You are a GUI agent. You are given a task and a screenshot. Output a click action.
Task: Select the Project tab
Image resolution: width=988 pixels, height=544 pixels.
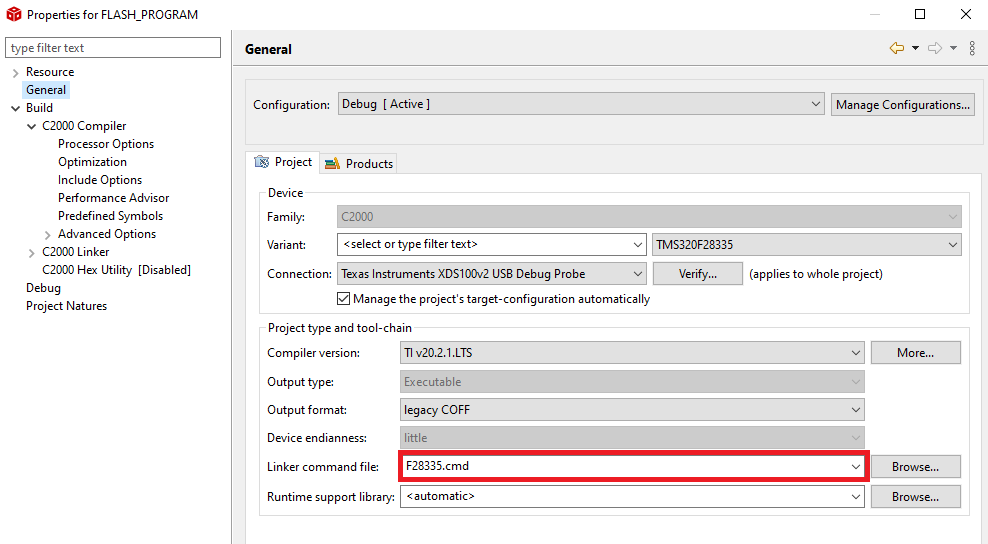pyautogui.click(x=284, y=162)
